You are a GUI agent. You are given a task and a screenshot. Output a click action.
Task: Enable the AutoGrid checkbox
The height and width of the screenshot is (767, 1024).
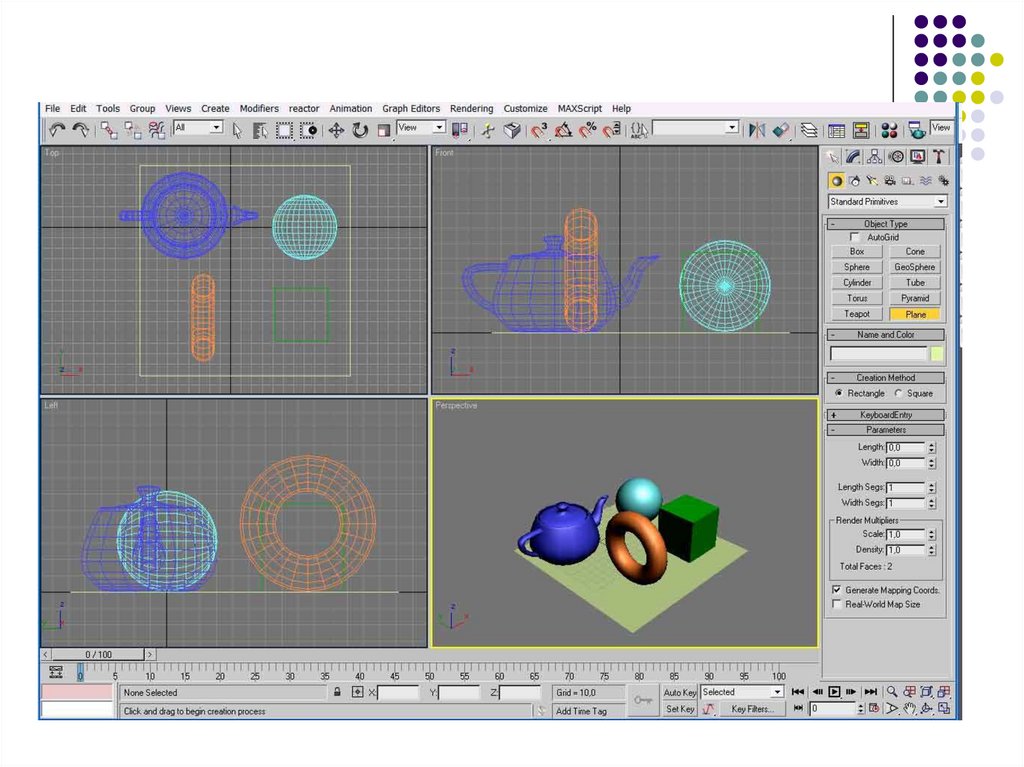click(854, 238)
